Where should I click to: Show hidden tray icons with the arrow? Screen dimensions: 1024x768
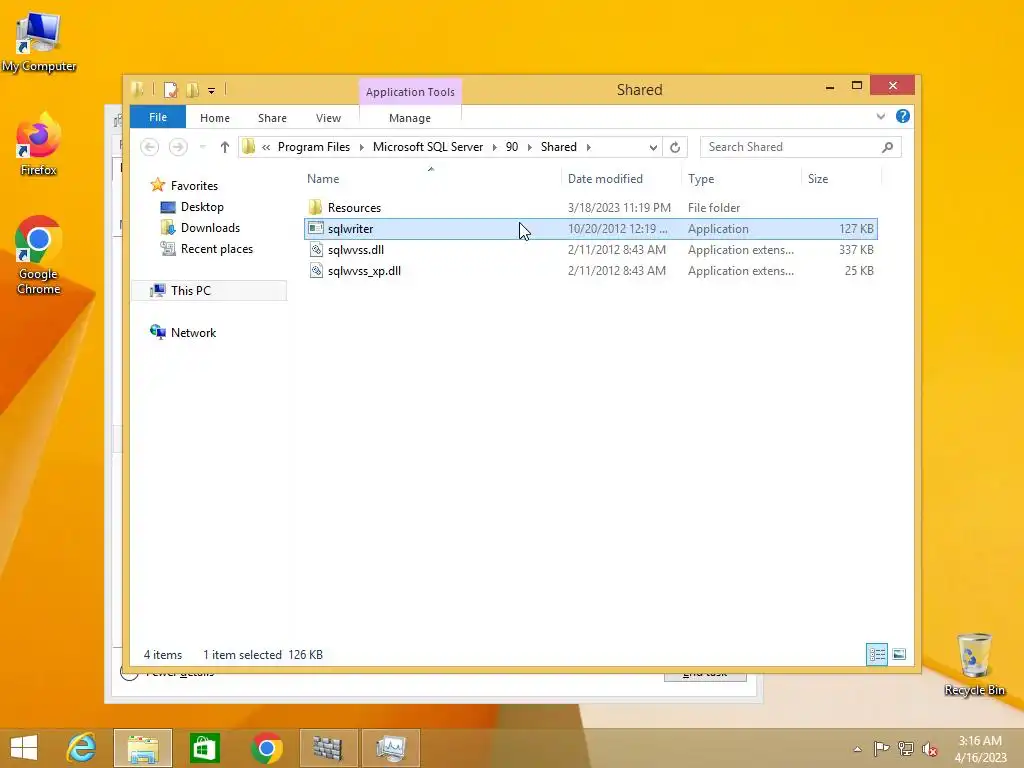pyautogui.click(x=857, y=749)
